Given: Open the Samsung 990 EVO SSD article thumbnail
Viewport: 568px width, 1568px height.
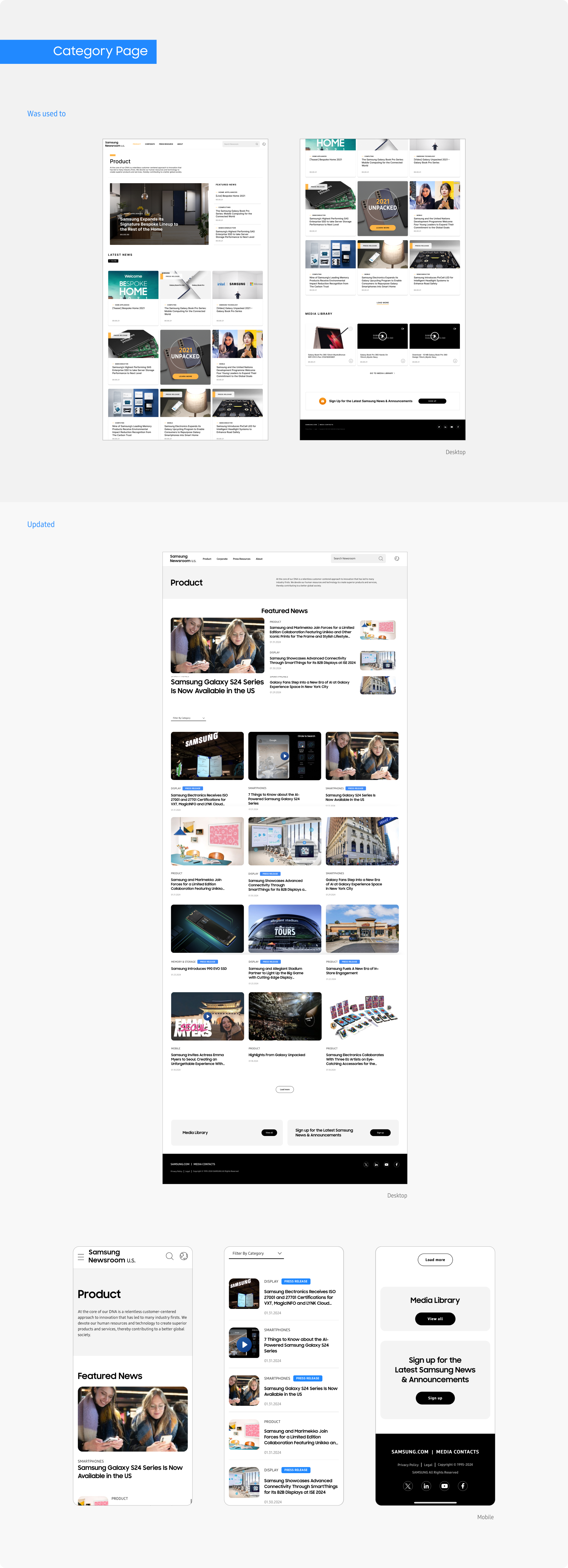Looking at the screenshot, I should [x=207, y=928].
